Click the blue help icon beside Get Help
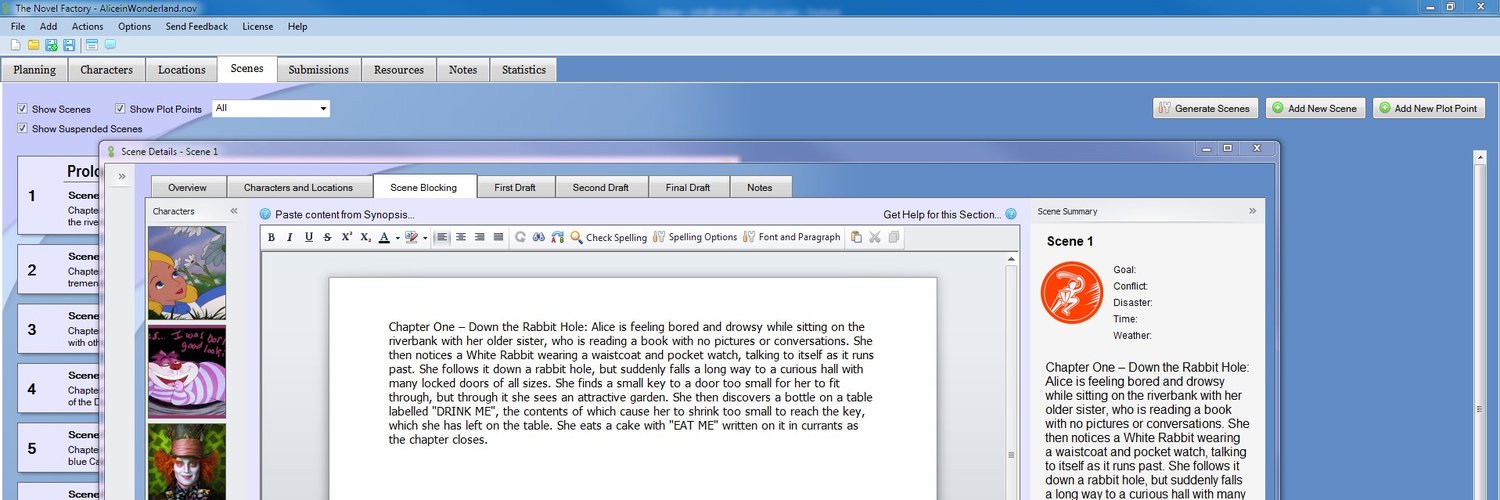 [1011, 214]
